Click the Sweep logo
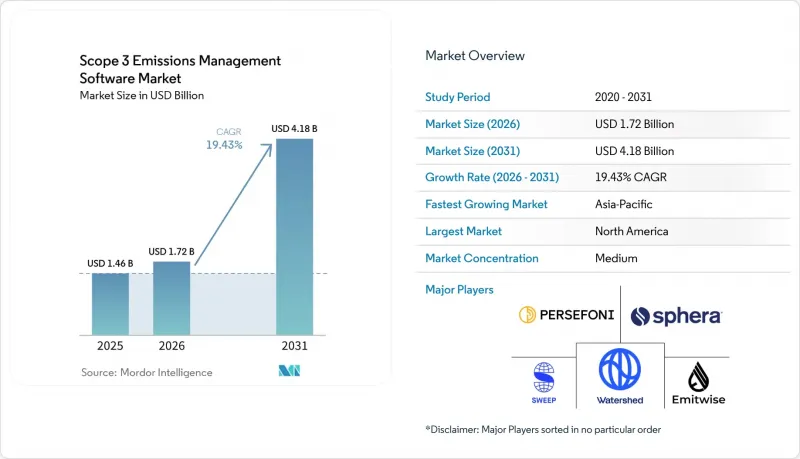This screenshot has height=459, width=800. [544, 383]
